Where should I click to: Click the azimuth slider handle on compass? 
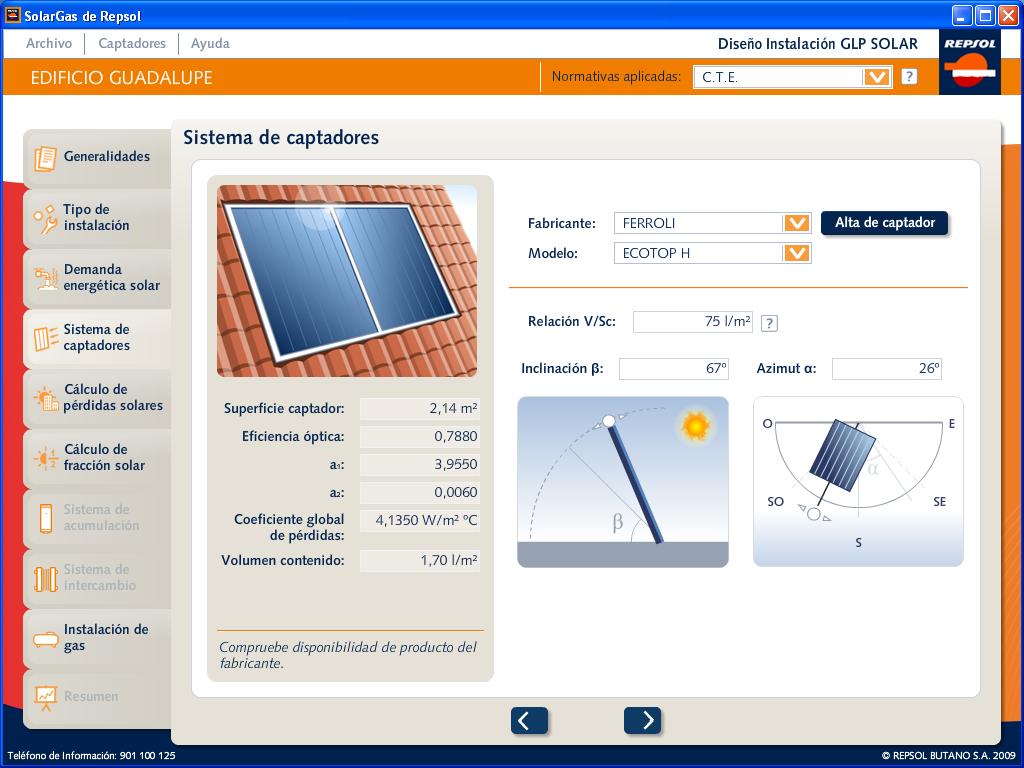click(814, 515)
